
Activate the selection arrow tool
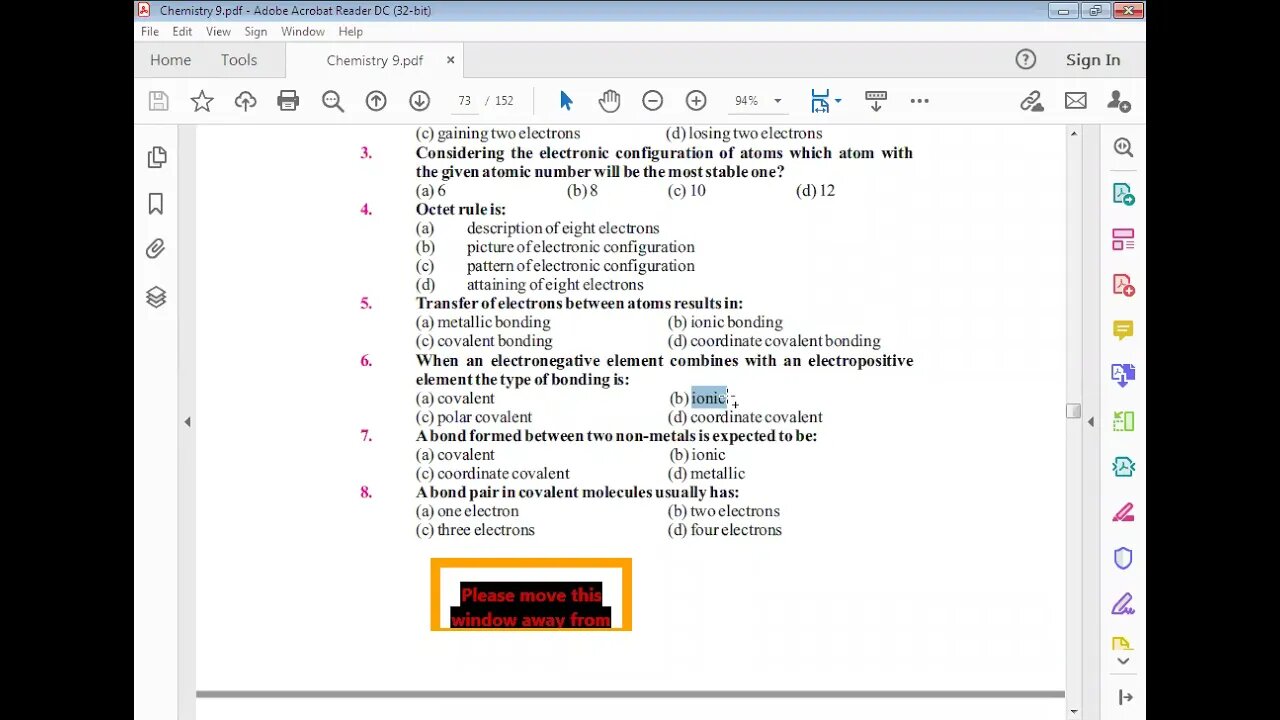(566, 101)
